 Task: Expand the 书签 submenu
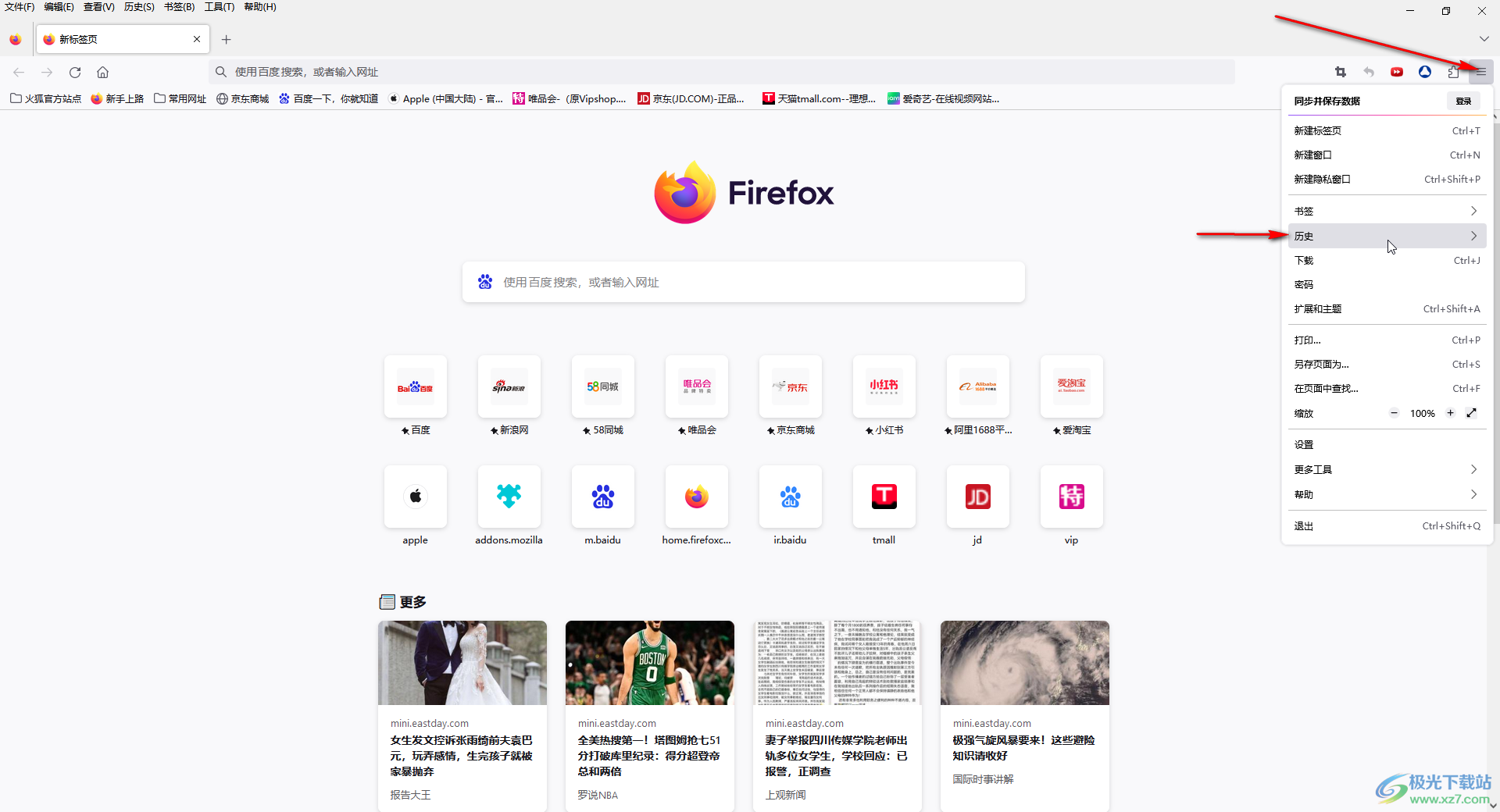[1387, 211]
